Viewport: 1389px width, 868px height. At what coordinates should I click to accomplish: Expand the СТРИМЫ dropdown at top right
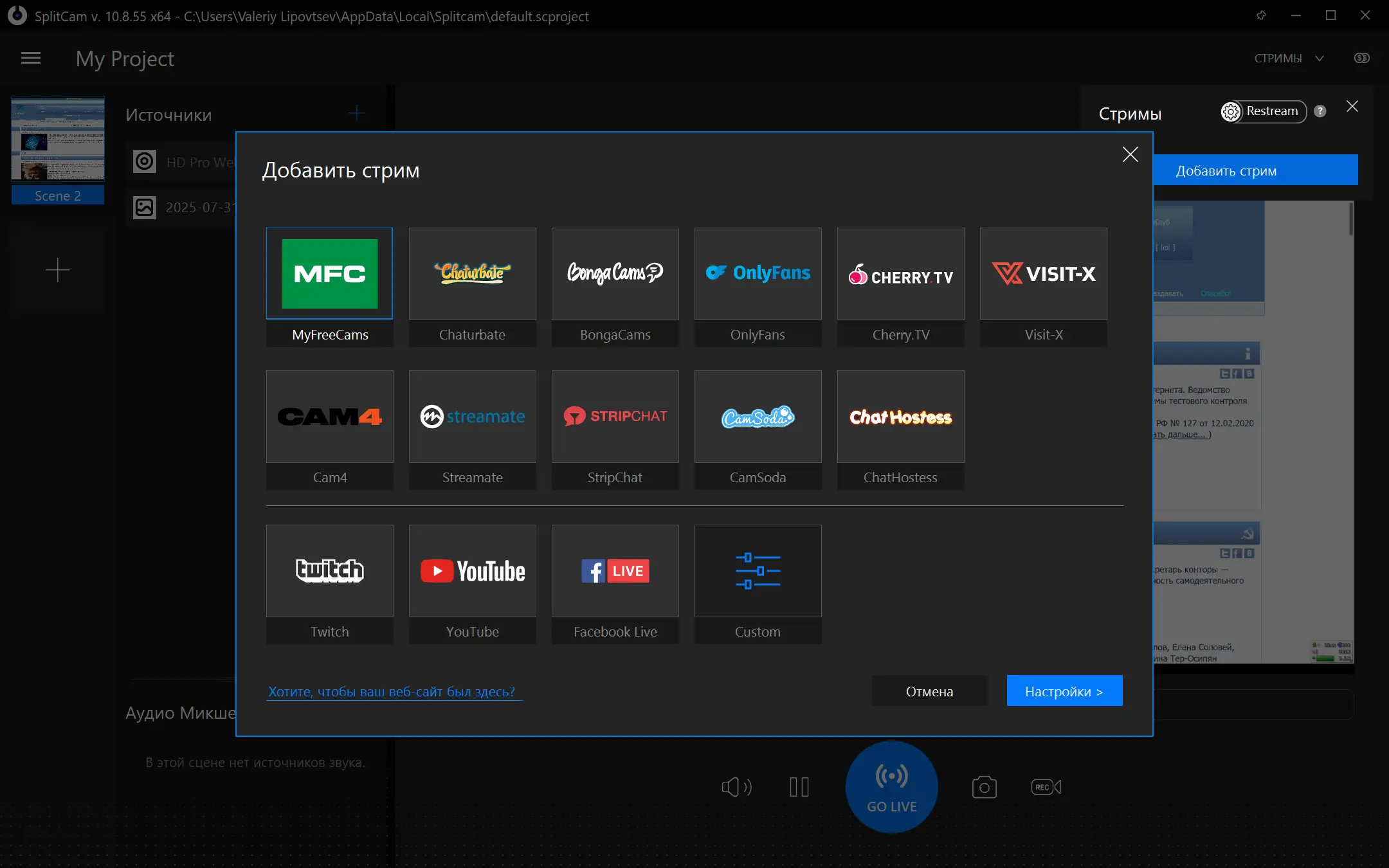click(1289, 59)
